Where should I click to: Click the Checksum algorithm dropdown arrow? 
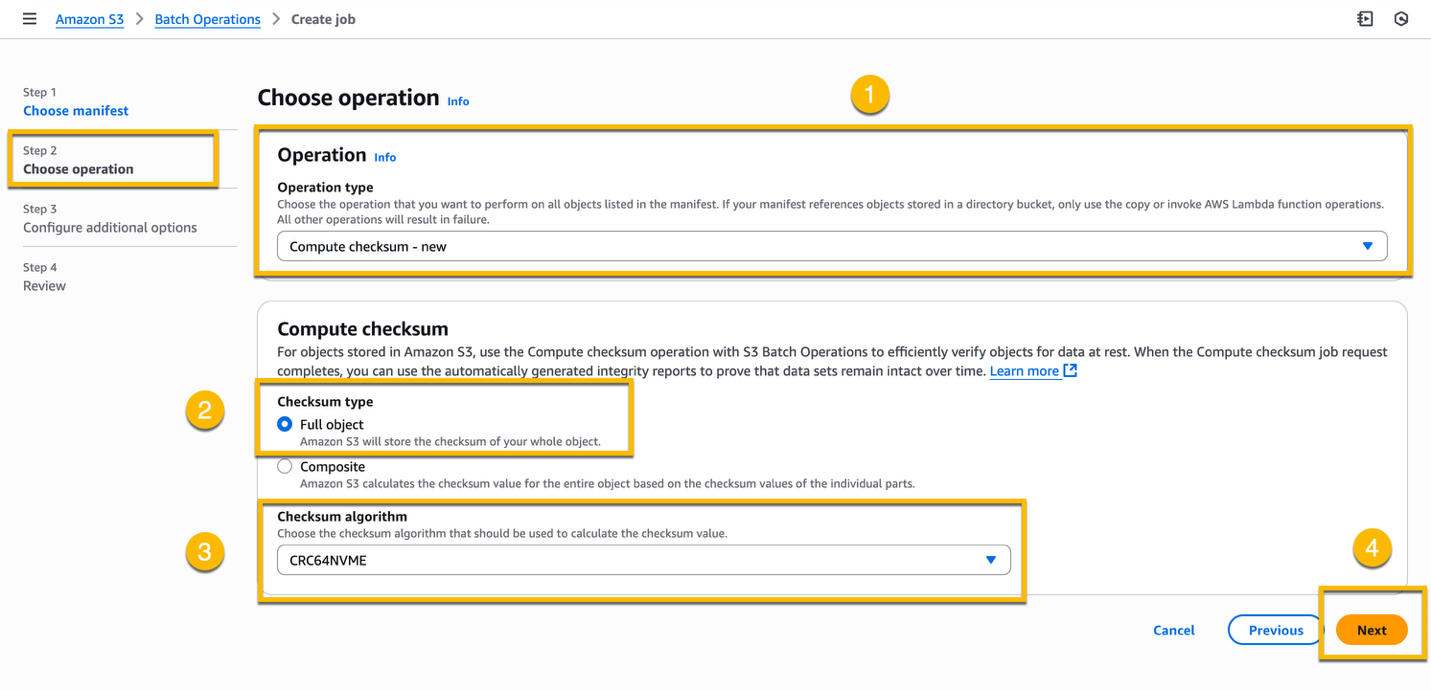tap(991, 560)
